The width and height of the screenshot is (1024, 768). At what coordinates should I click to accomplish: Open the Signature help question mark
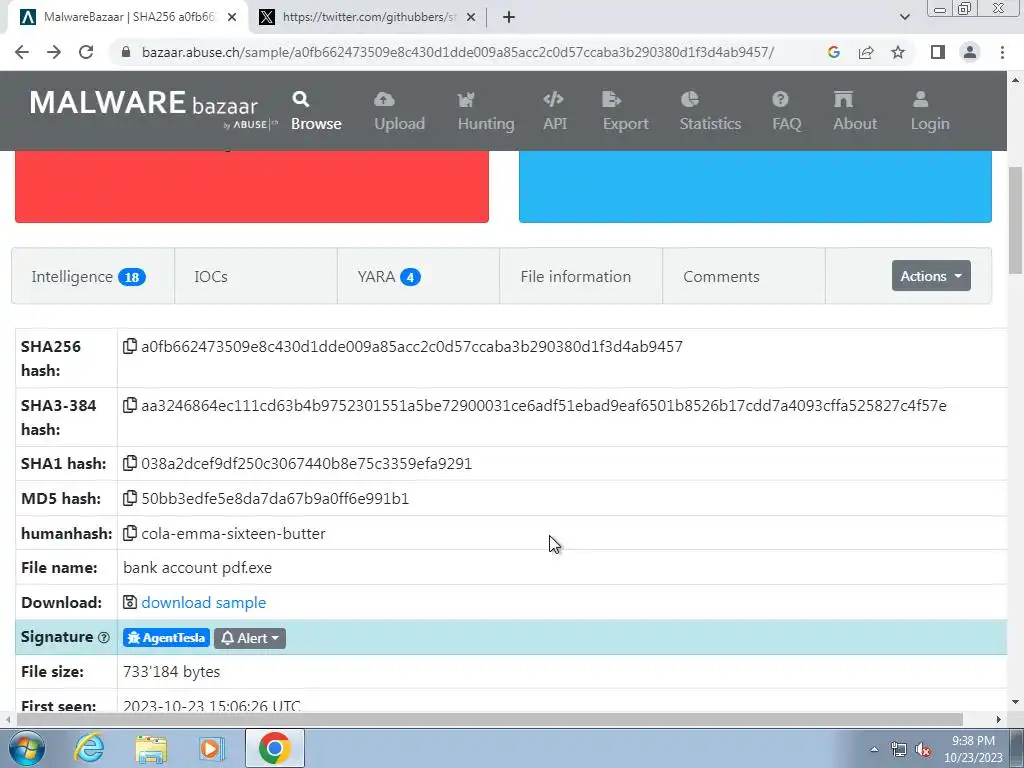pos(103,637)
